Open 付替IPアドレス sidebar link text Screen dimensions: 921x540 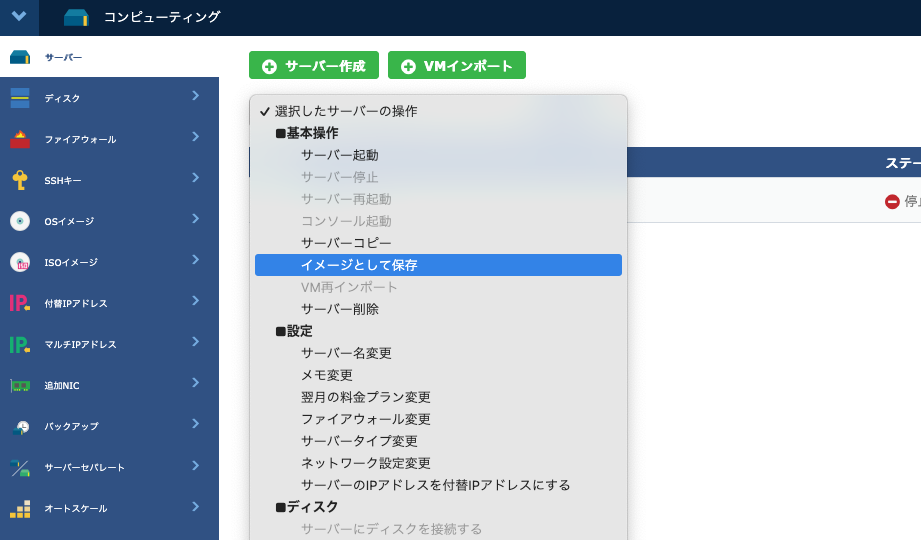pyautogui.click(x=76, y=303)
